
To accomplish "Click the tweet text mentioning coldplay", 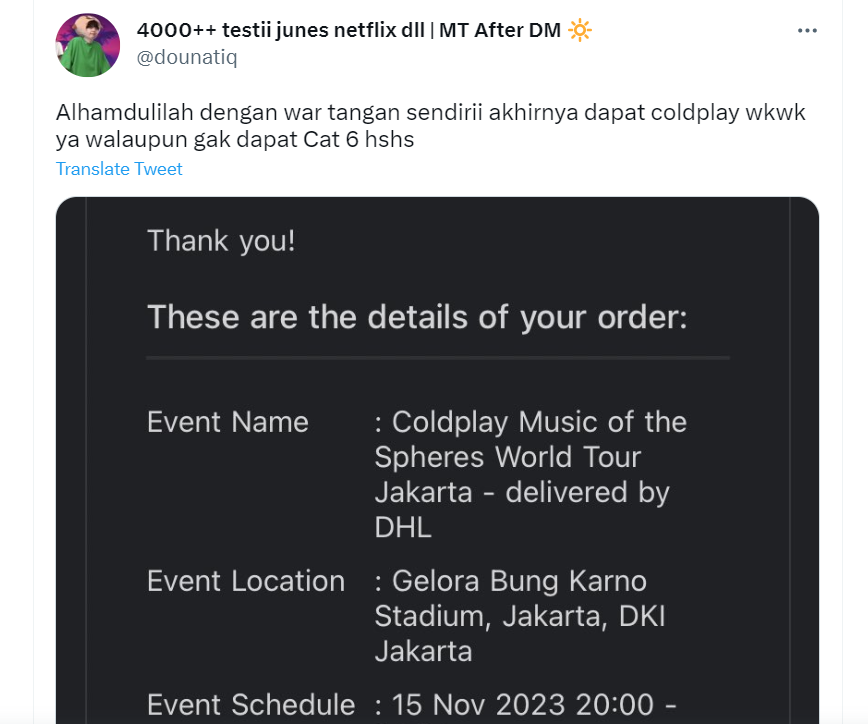I will 430,113.
